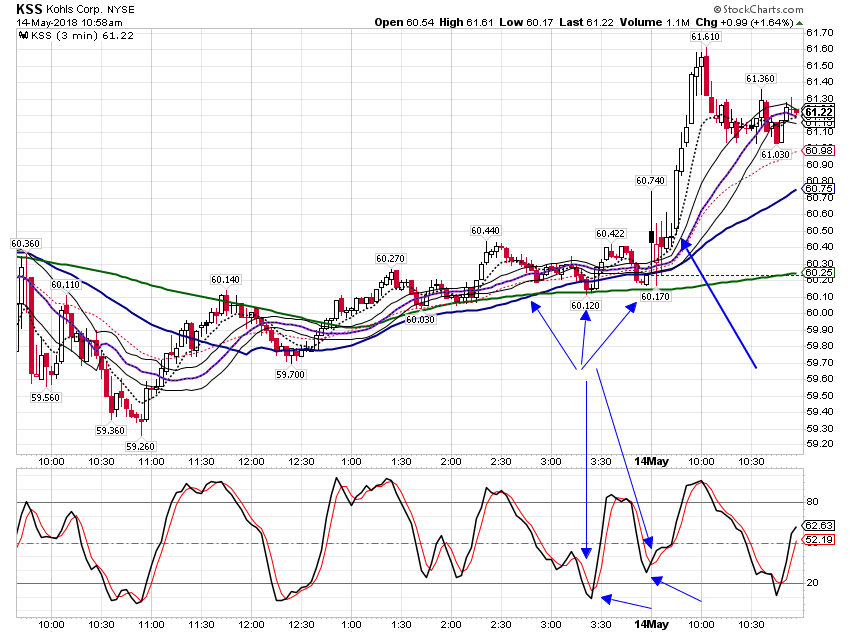
Task: Select the KSS ticker symbol in the title
Action: coord(29,9)
